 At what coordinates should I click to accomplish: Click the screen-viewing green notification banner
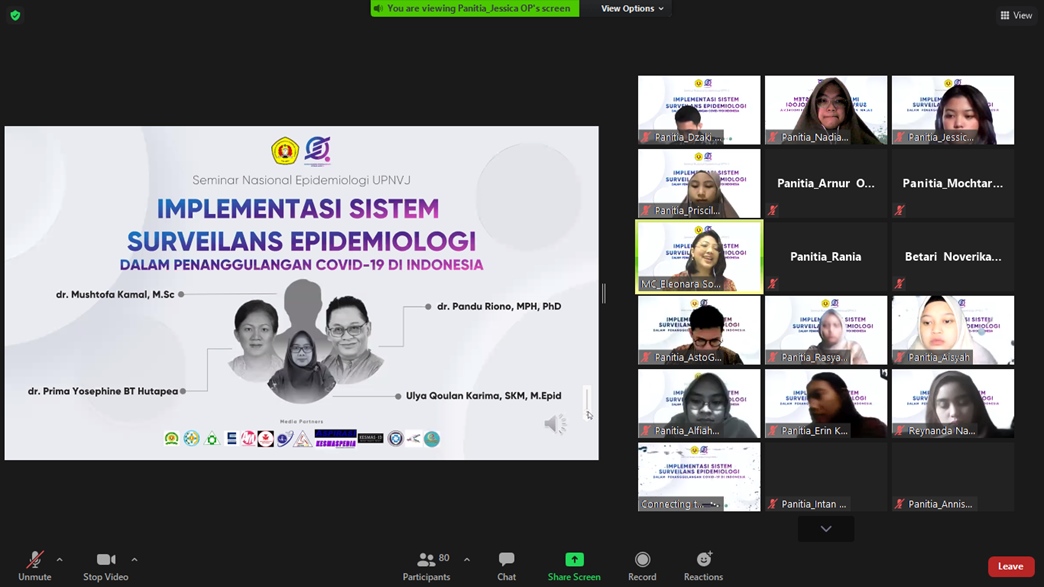[475, 9]
